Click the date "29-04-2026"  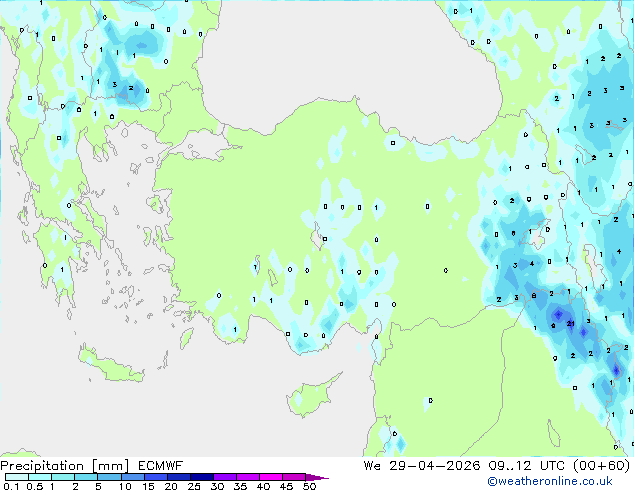pos(435,466)
